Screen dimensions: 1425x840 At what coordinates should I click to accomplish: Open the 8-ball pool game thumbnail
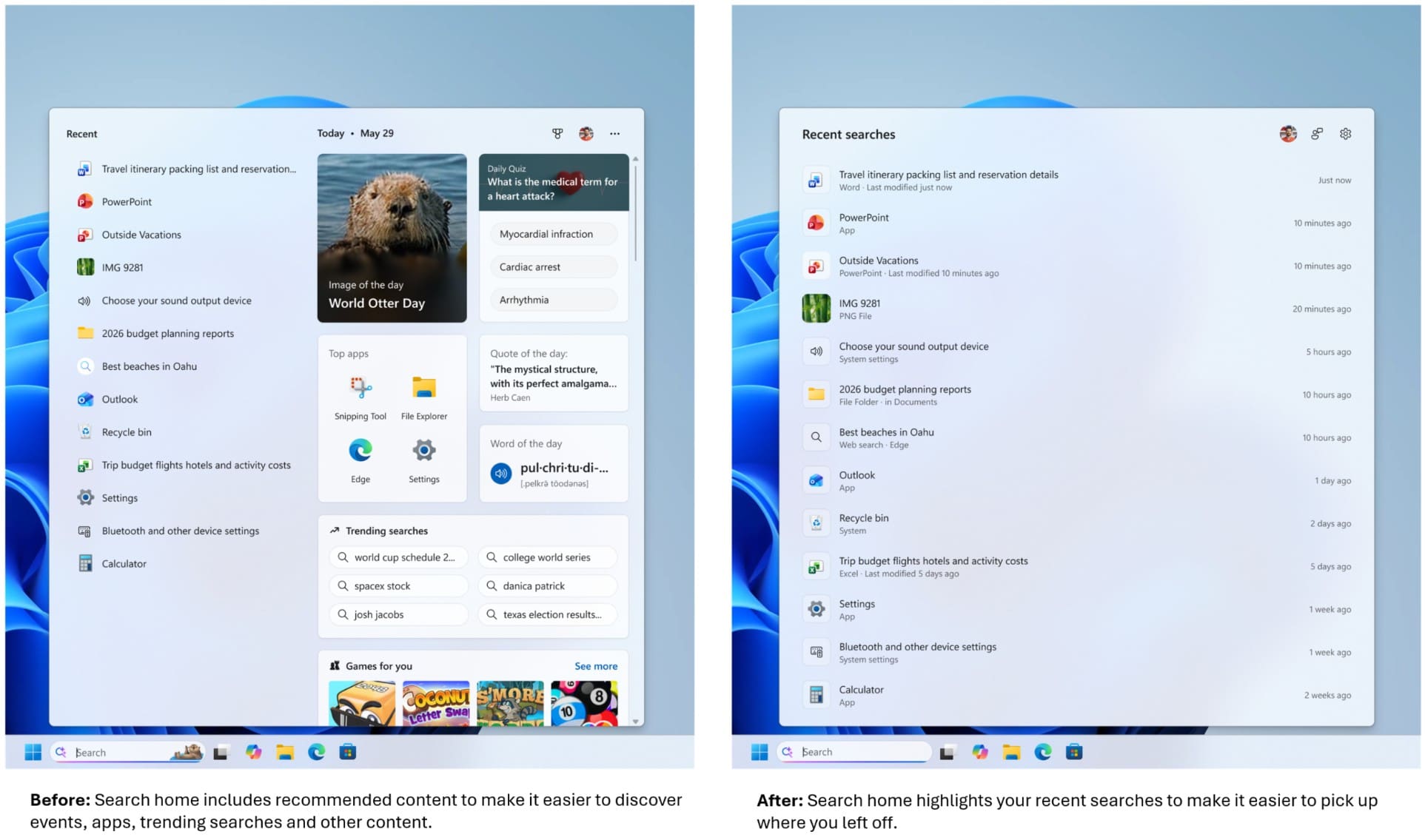(585, 703)
